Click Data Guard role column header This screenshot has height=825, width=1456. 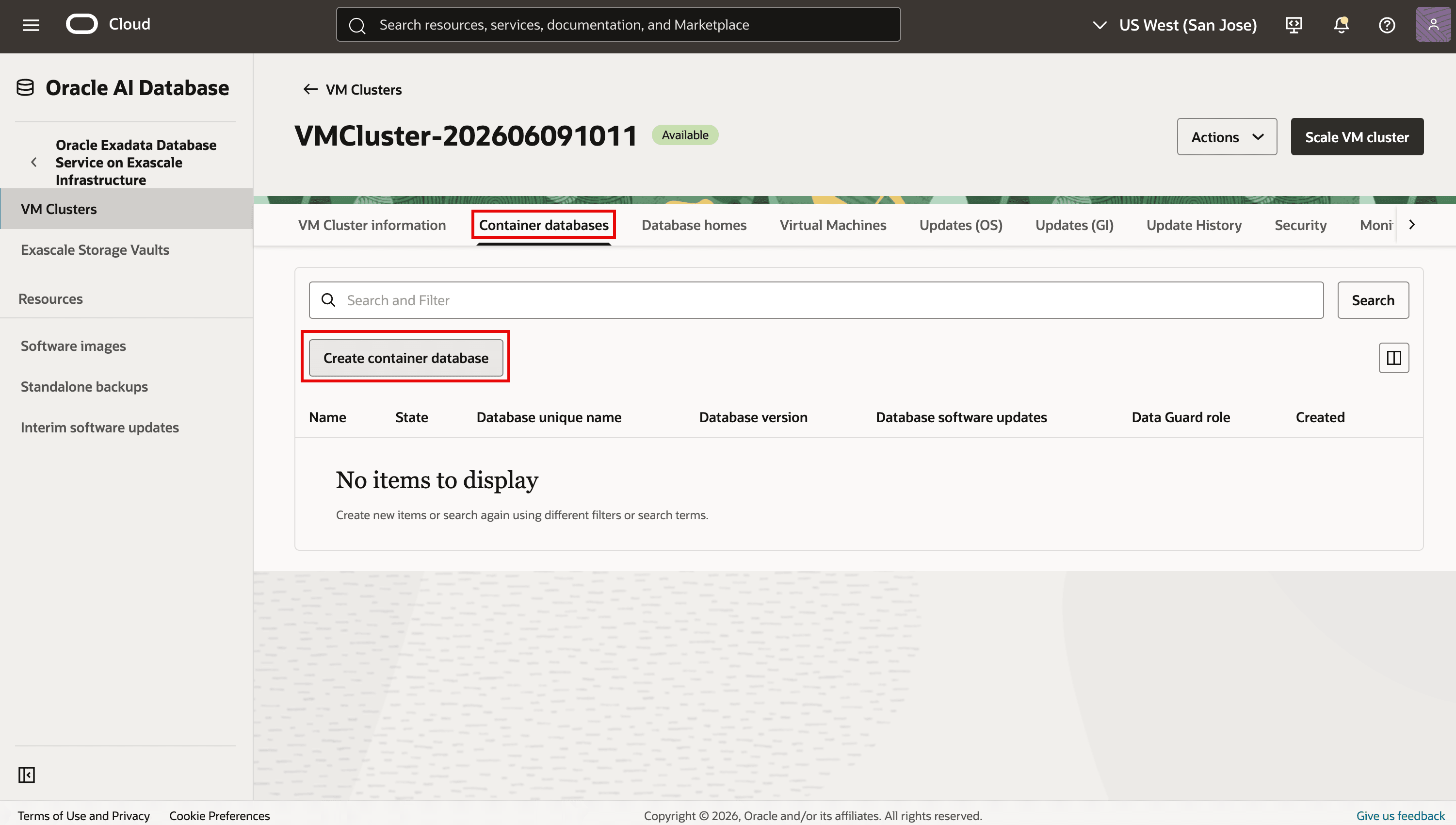[1181, 417]
